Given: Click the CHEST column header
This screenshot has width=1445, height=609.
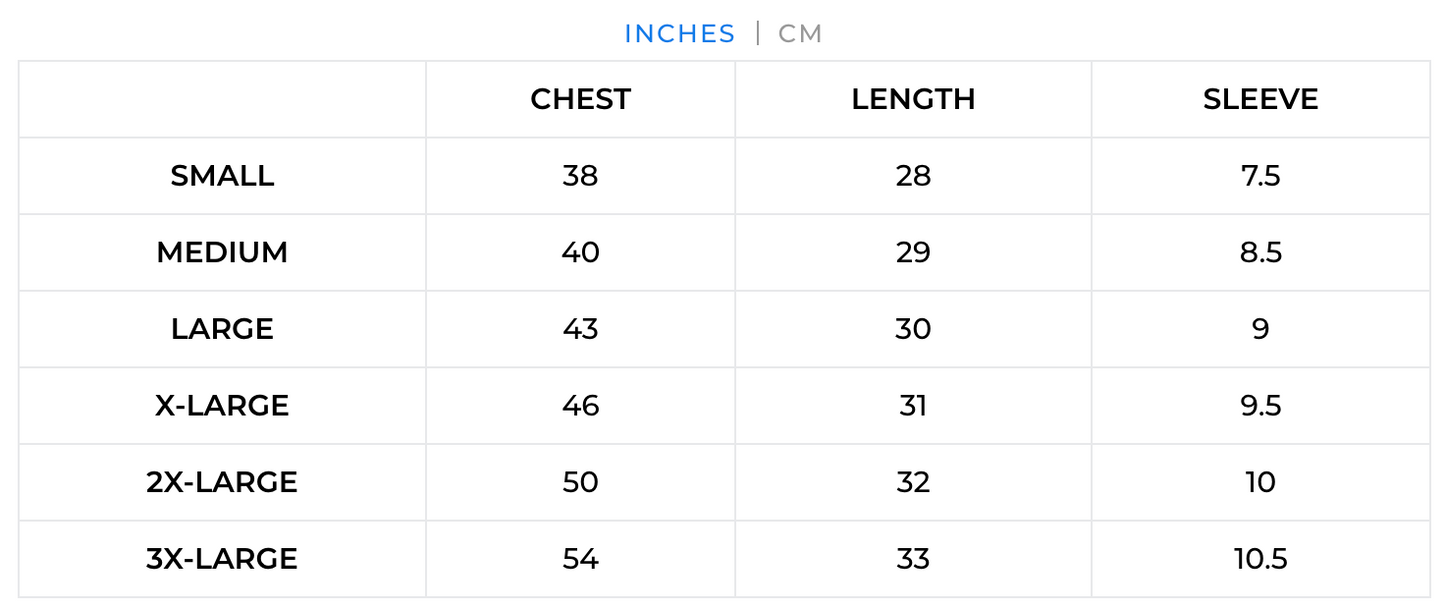Looking at the screenshot, I should click(580, 99).
